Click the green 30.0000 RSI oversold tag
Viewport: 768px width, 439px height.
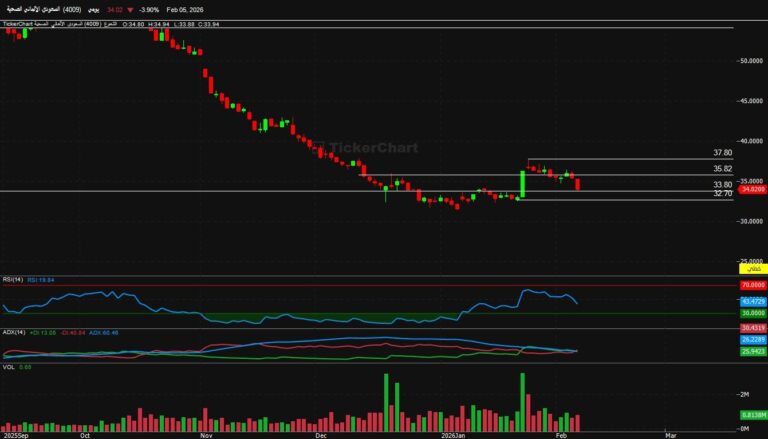(752, 314)
